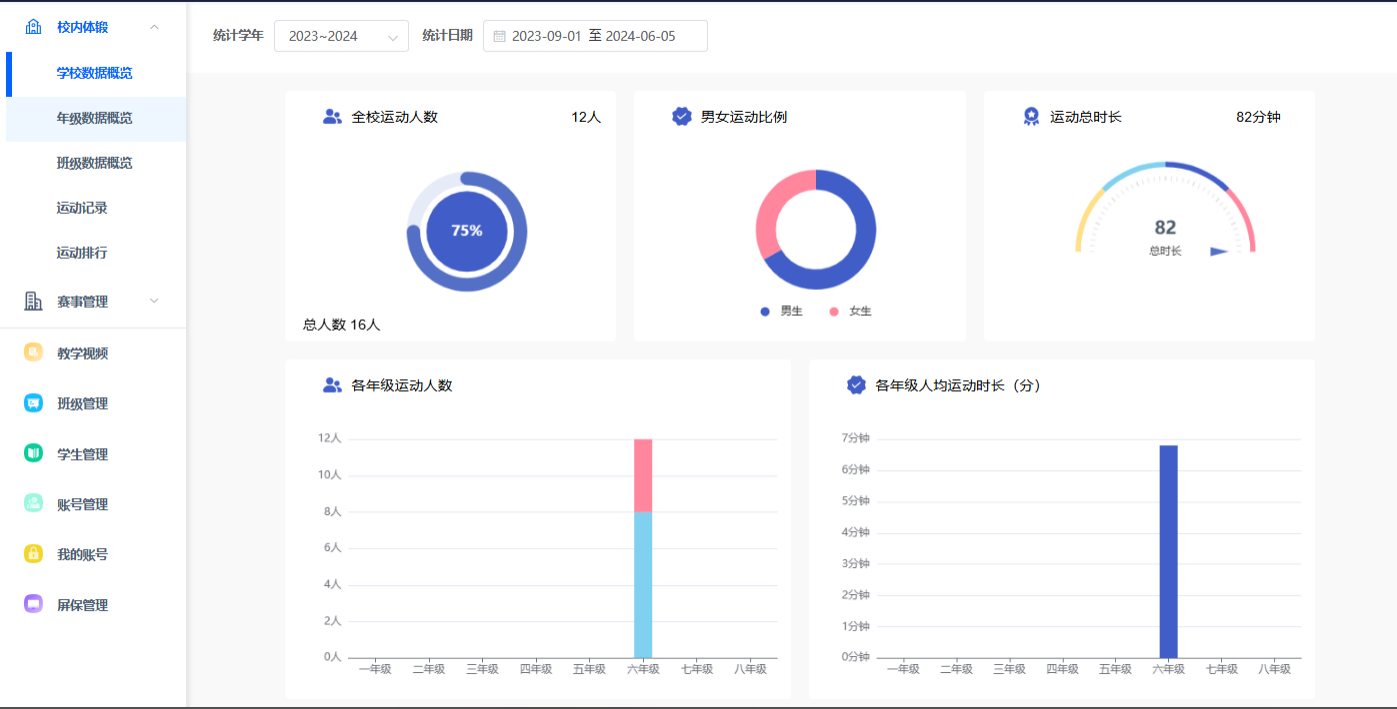Collapse the 校内体锻 menu chevron
Screen dimensions: 1397x709
[154, 27]
